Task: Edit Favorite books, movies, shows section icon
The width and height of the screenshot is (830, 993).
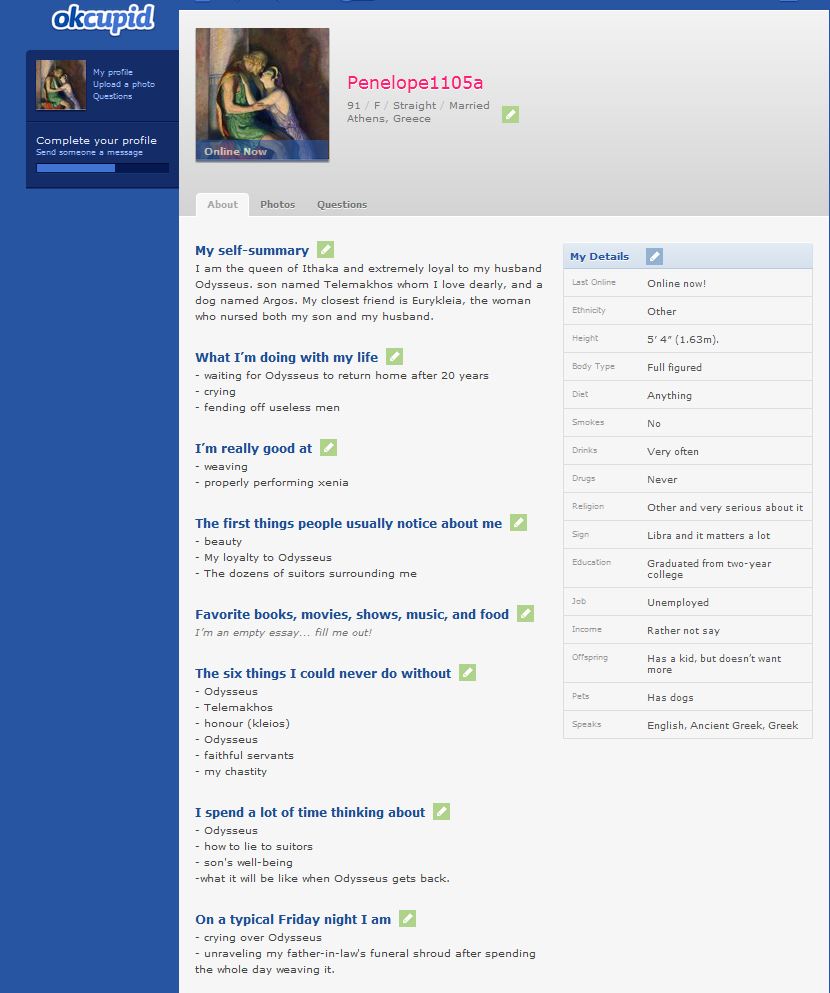Action: pos(525,614)
